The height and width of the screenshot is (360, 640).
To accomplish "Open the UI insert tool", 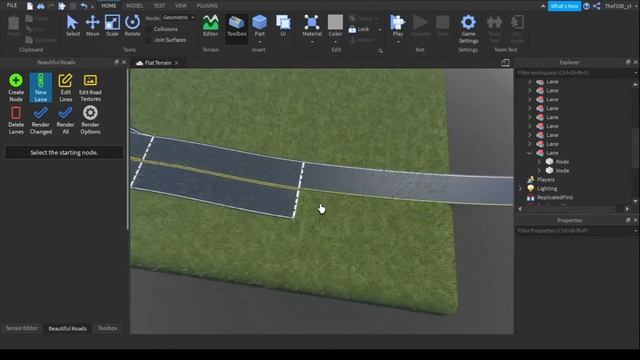I will (x=283, y=26).
